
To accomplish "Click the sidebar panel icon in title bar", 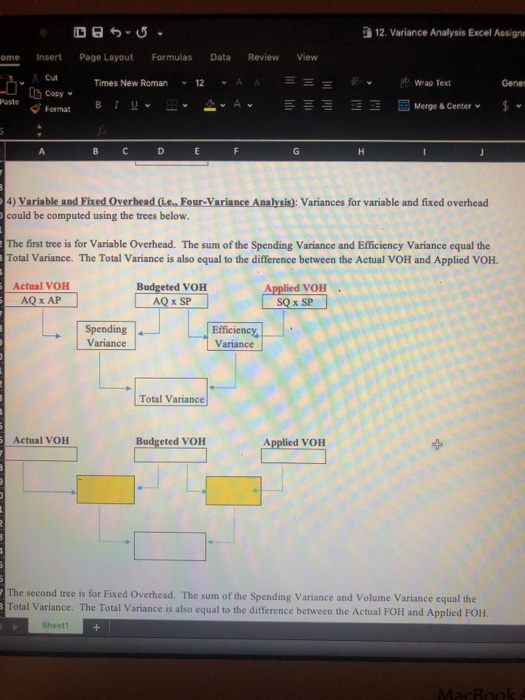I will 80,32.
